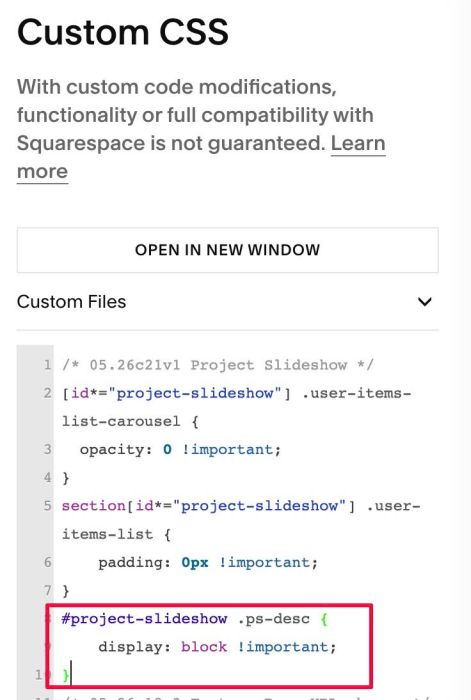Image resolution: width=471 pixels, height=700 pixels.
Task: Click the list-carousel { wrapped line
Action: pyautogui.click(x=130, y=421)
